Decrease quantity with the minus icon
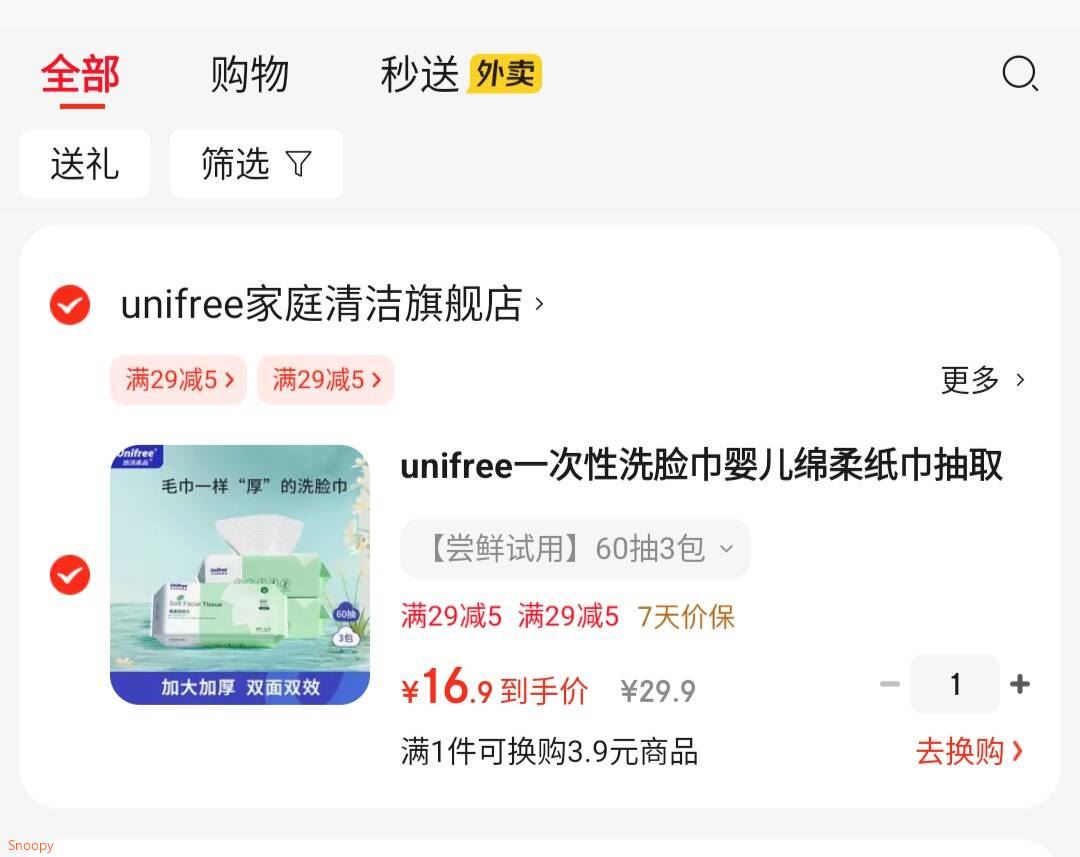1080x857 pixels. 890,684
